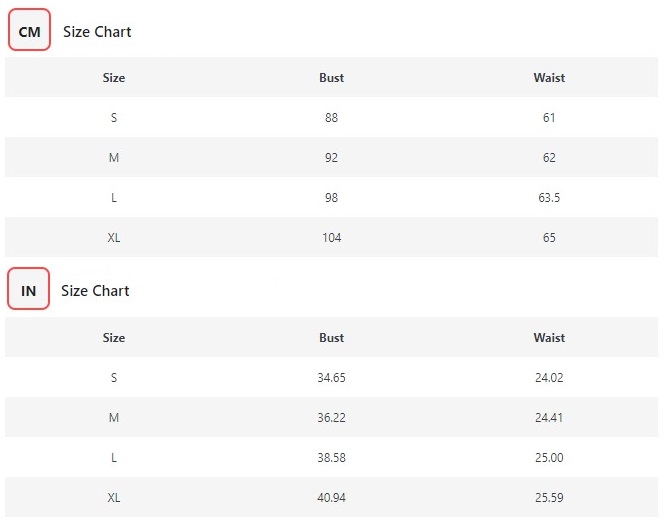Click the IN unit badge icon
The height and width of the screenshot is (527, 670).
(29, 289)
